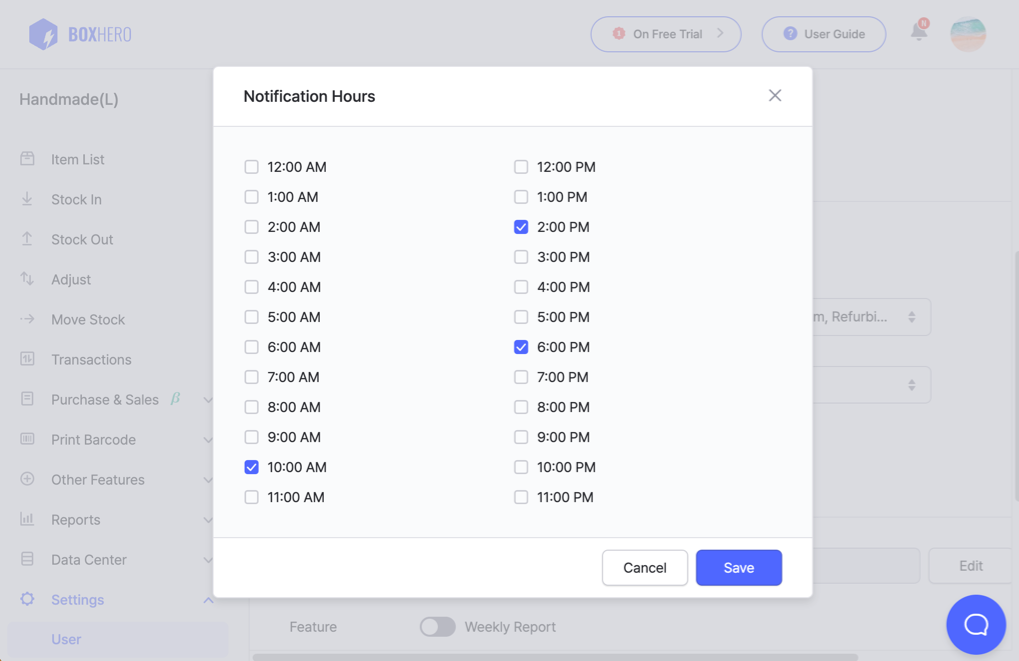Select Move Stock from the sidebar
Screen dimensions: 1019x661
[87, 319]
